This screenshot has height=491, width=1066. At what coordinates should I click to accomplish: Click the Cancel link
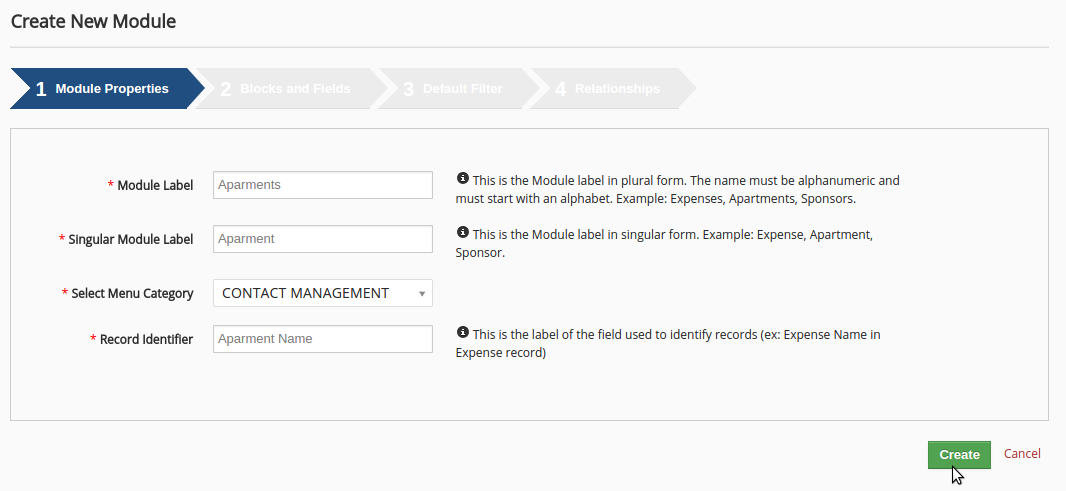point(1022,454)
